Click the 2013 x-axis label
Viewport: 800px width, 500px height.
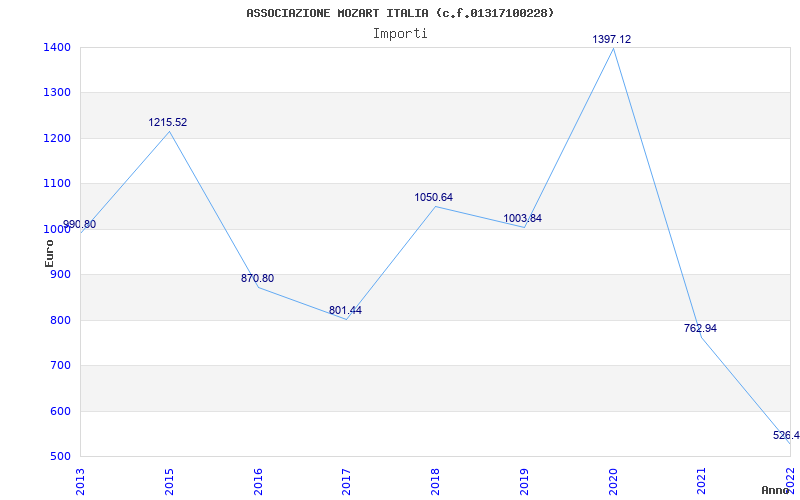pos(81,482)
